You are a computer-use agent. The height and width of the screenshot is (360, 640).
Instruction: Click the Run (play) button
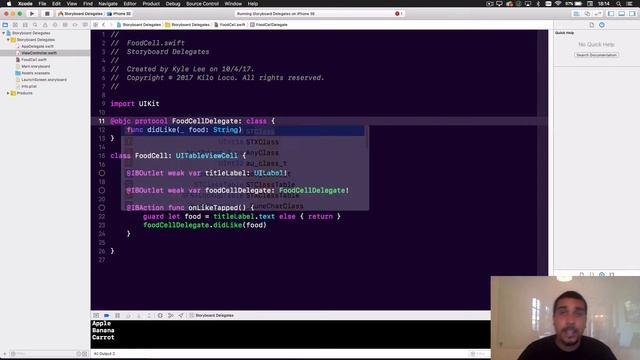click(x=32, y=13)
